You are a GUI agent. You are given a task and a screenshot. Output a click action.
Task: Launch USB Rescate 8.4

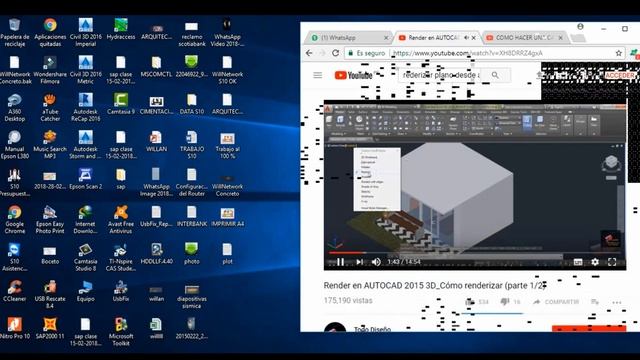click(x=50, y=294)
